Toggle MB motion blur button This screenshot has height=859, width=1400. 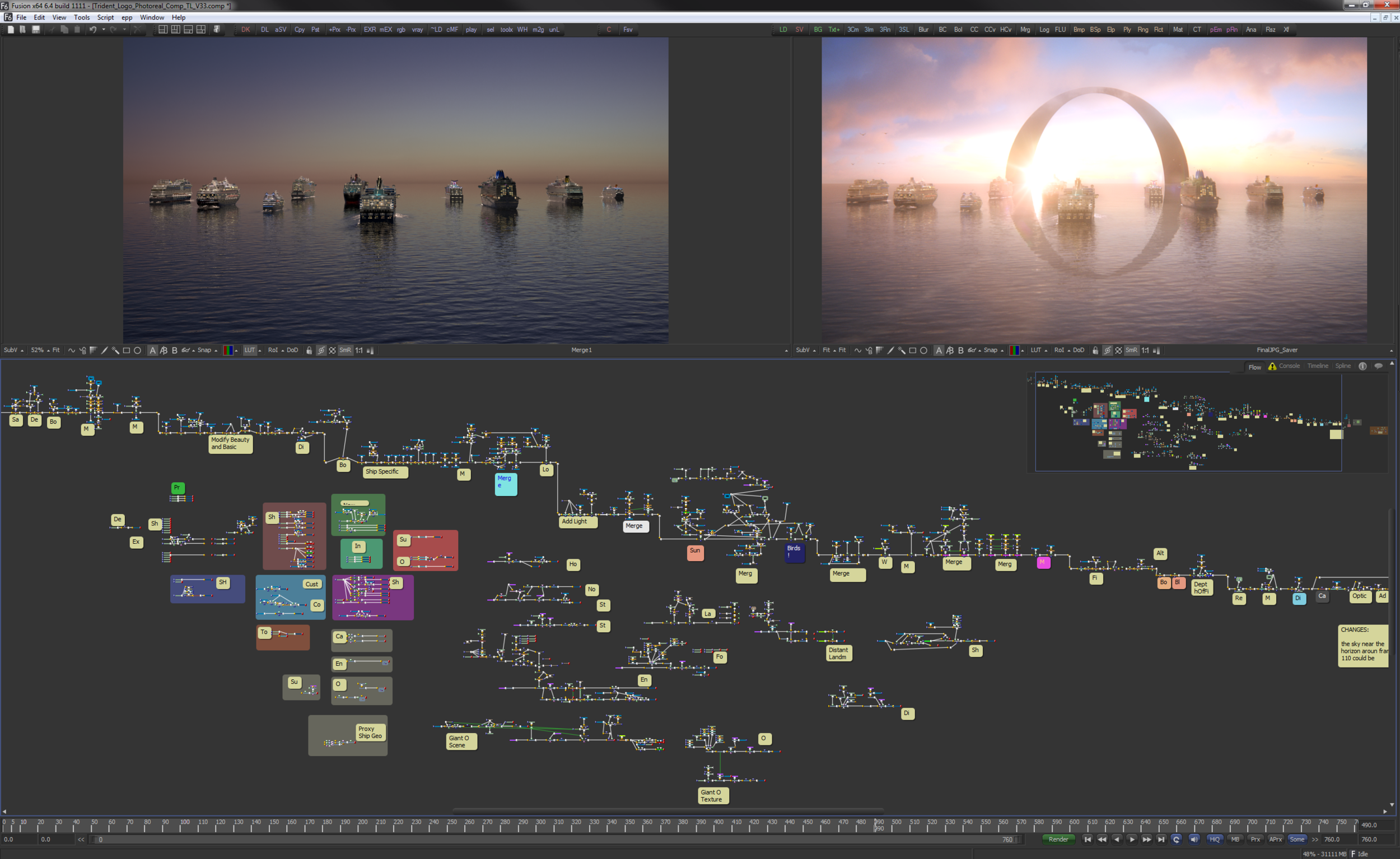click(x=1235, y=839)
